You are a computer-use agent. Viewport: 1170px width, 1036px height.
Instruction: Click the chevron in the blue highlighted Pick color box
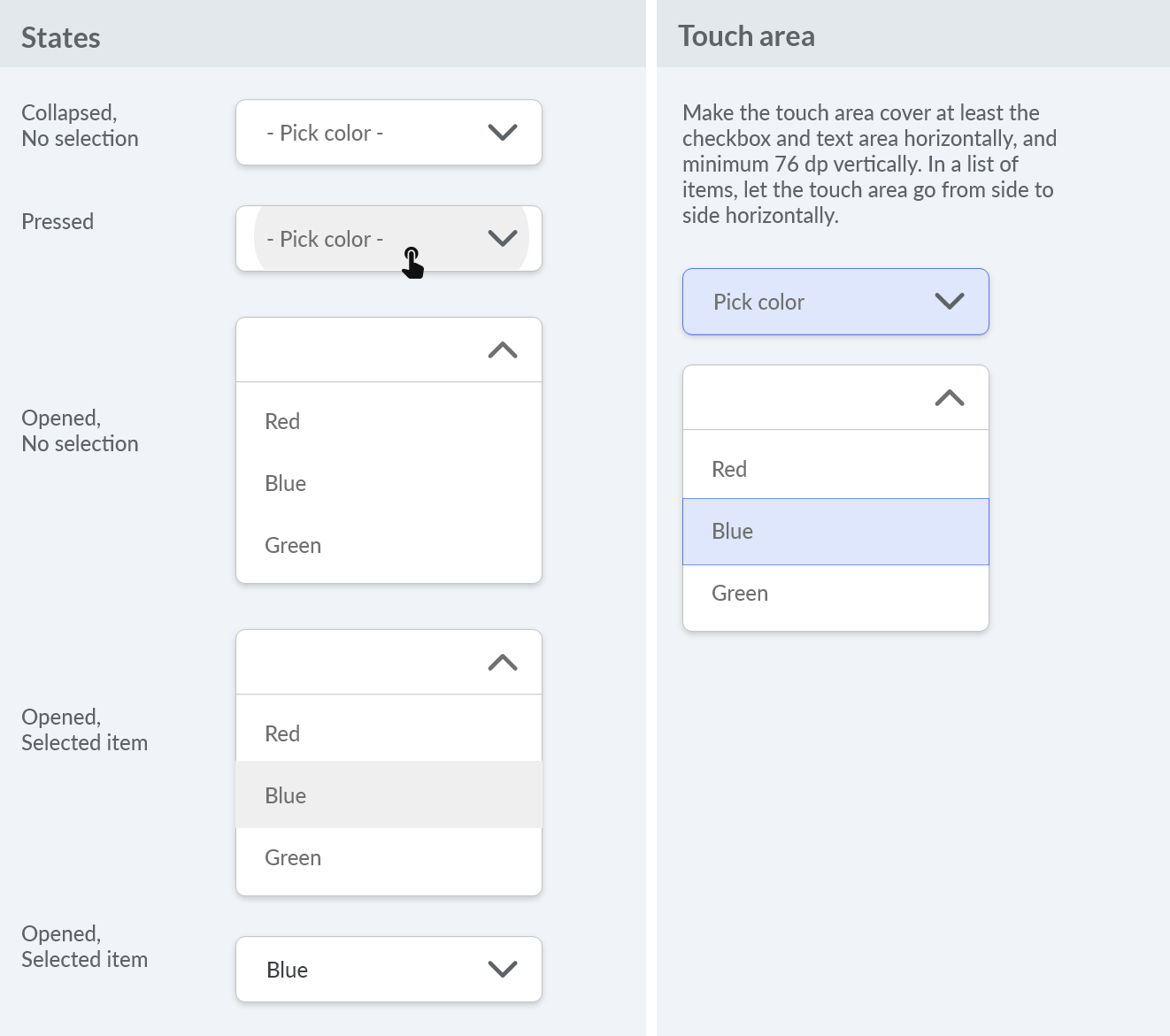pyautogui.click(x=950, y=302)
